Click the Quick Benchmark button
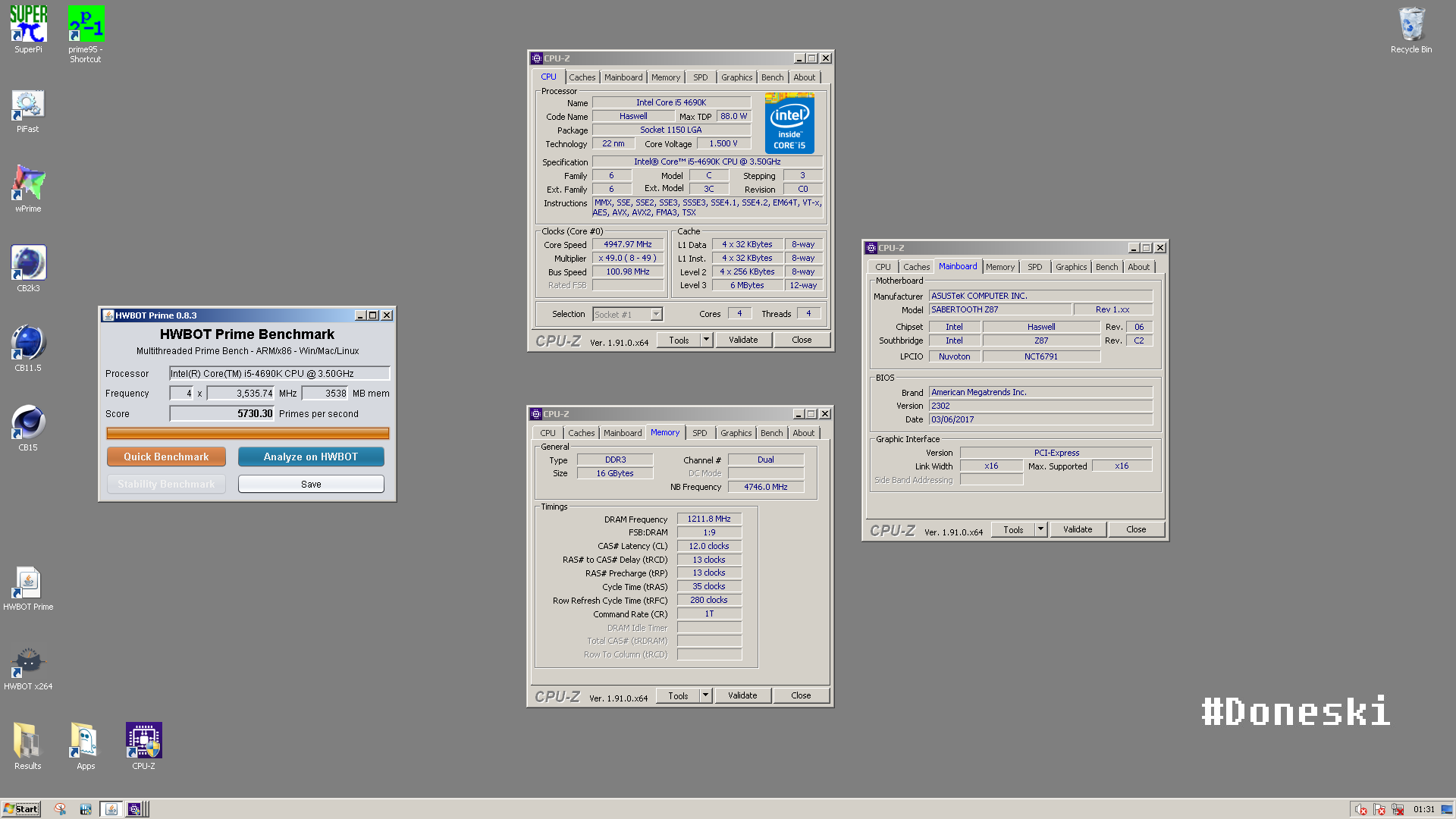Image resolution: width=1456 pixels, height=819 pixels. tap(166, 457)
